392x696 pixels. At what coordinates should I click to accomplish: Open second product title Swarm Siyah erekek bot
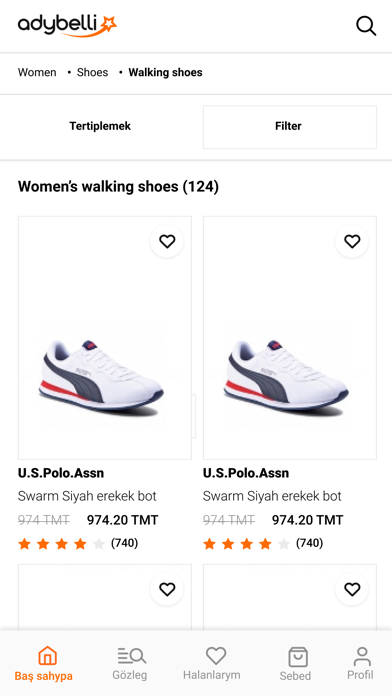(272, 496)
